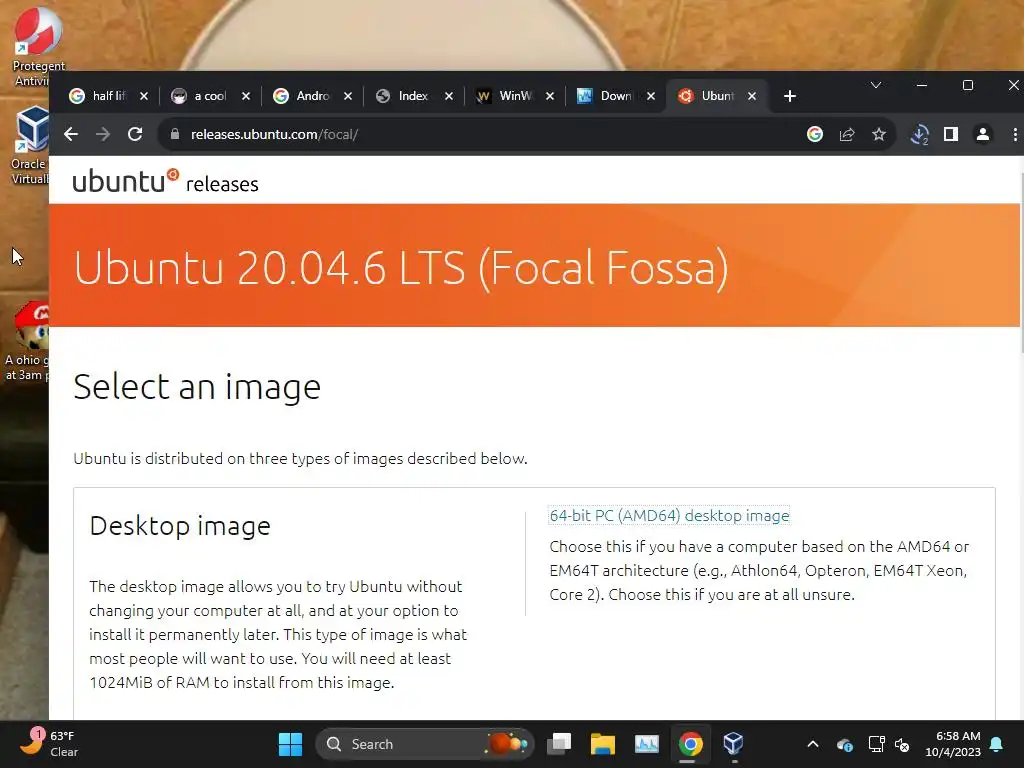Click the page's vertical scrollbar

(x=1020, y=438)
